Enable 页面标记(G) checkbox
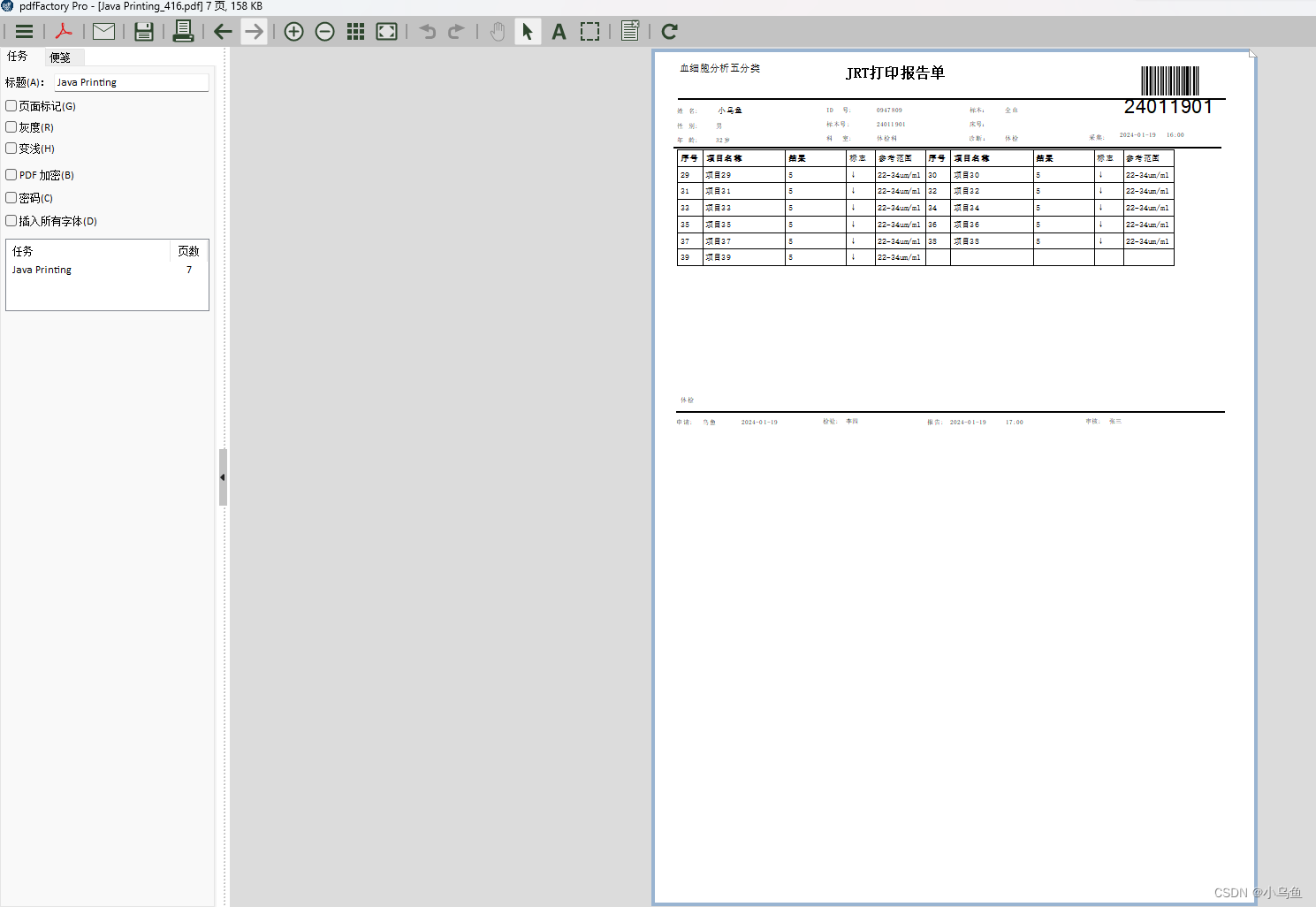The image size is (1316, 907). (11, 105)
